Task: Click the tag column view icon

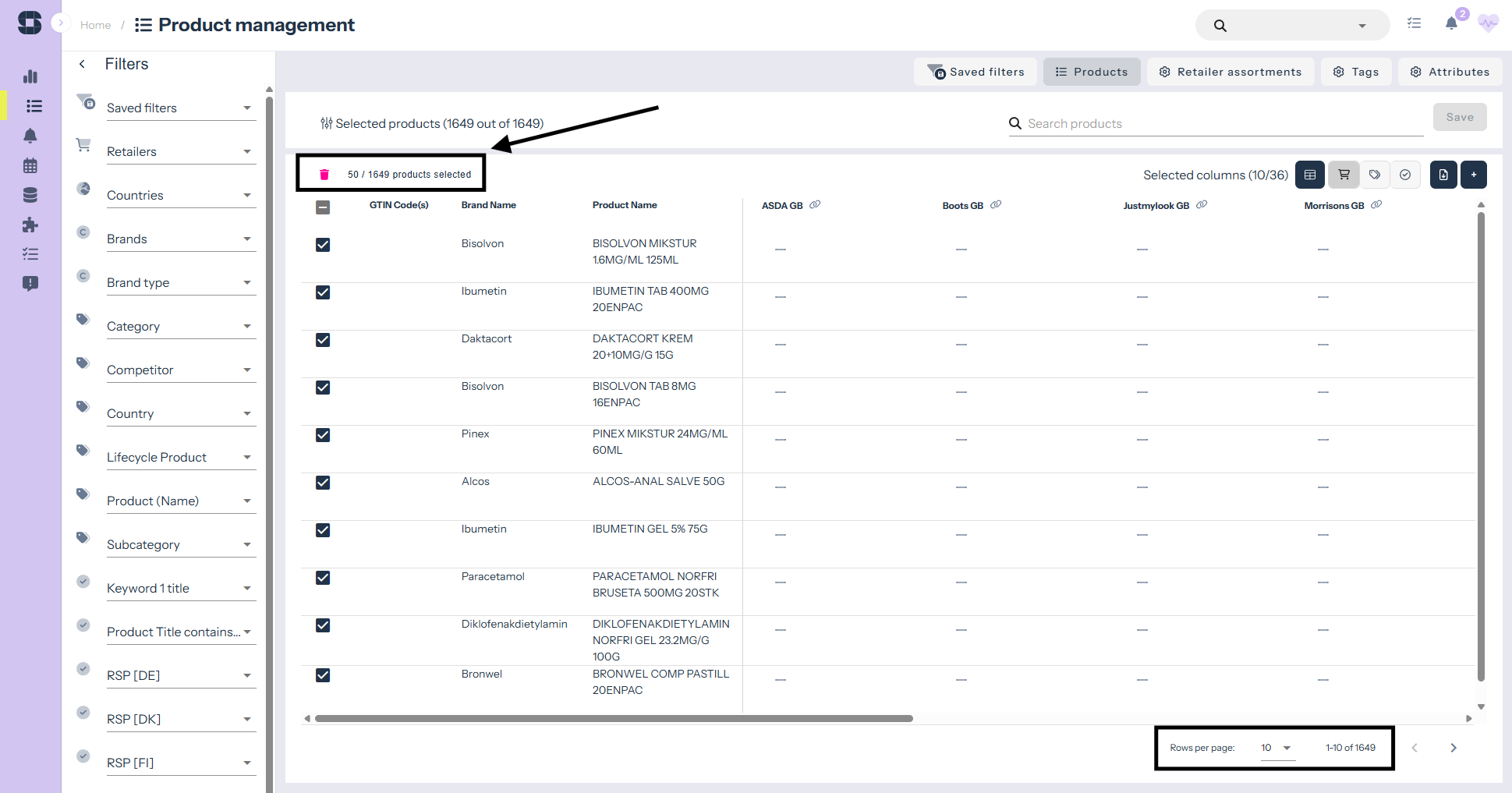Action: [x=1374, y=175]
